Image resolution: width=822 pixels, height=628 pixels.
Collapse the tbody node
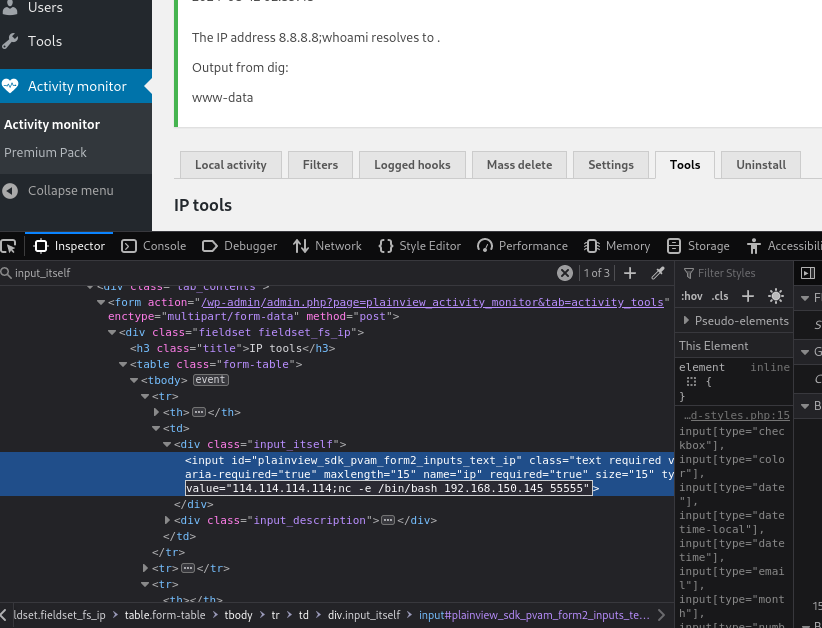[x=134, y=381]
